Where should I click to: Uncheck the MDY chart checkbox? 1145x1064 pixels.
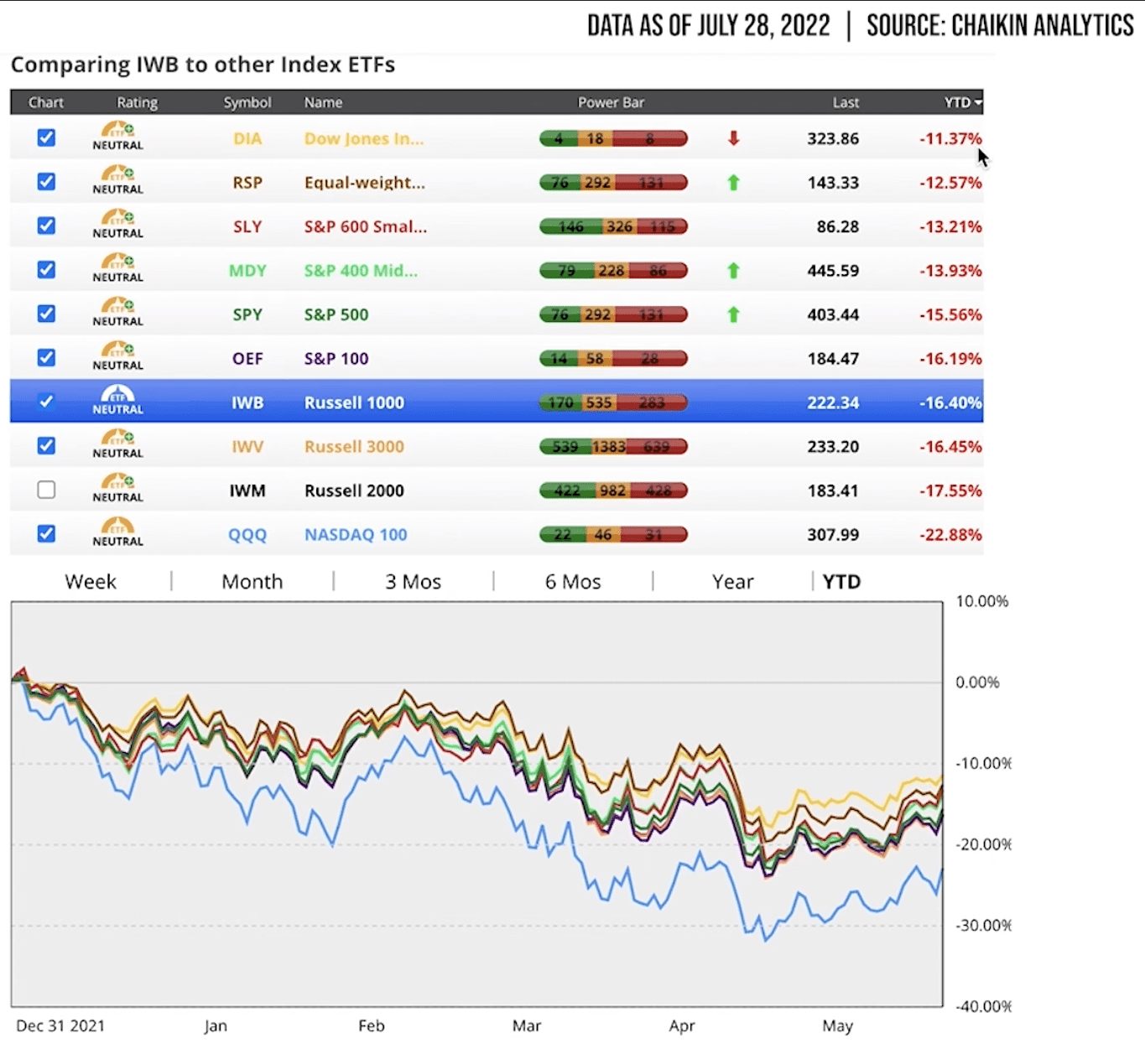click(x=46, y=269)
